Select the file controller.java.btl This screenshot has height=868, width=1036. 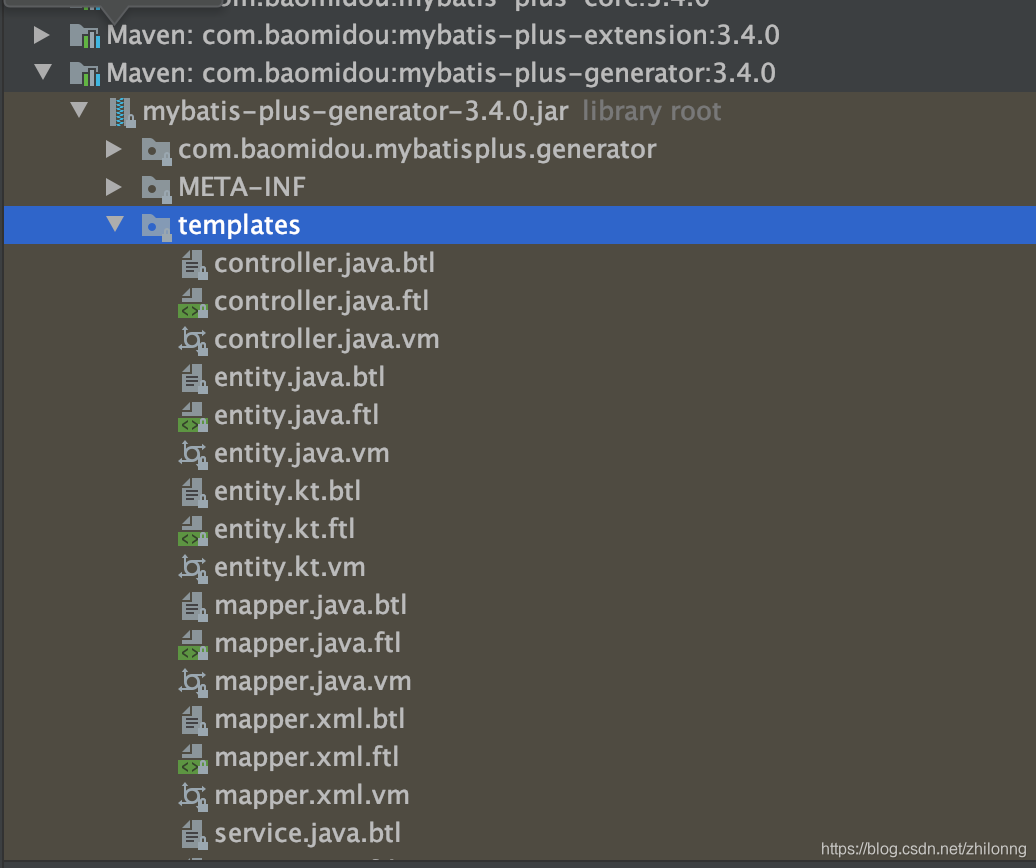tap(325, 263)
